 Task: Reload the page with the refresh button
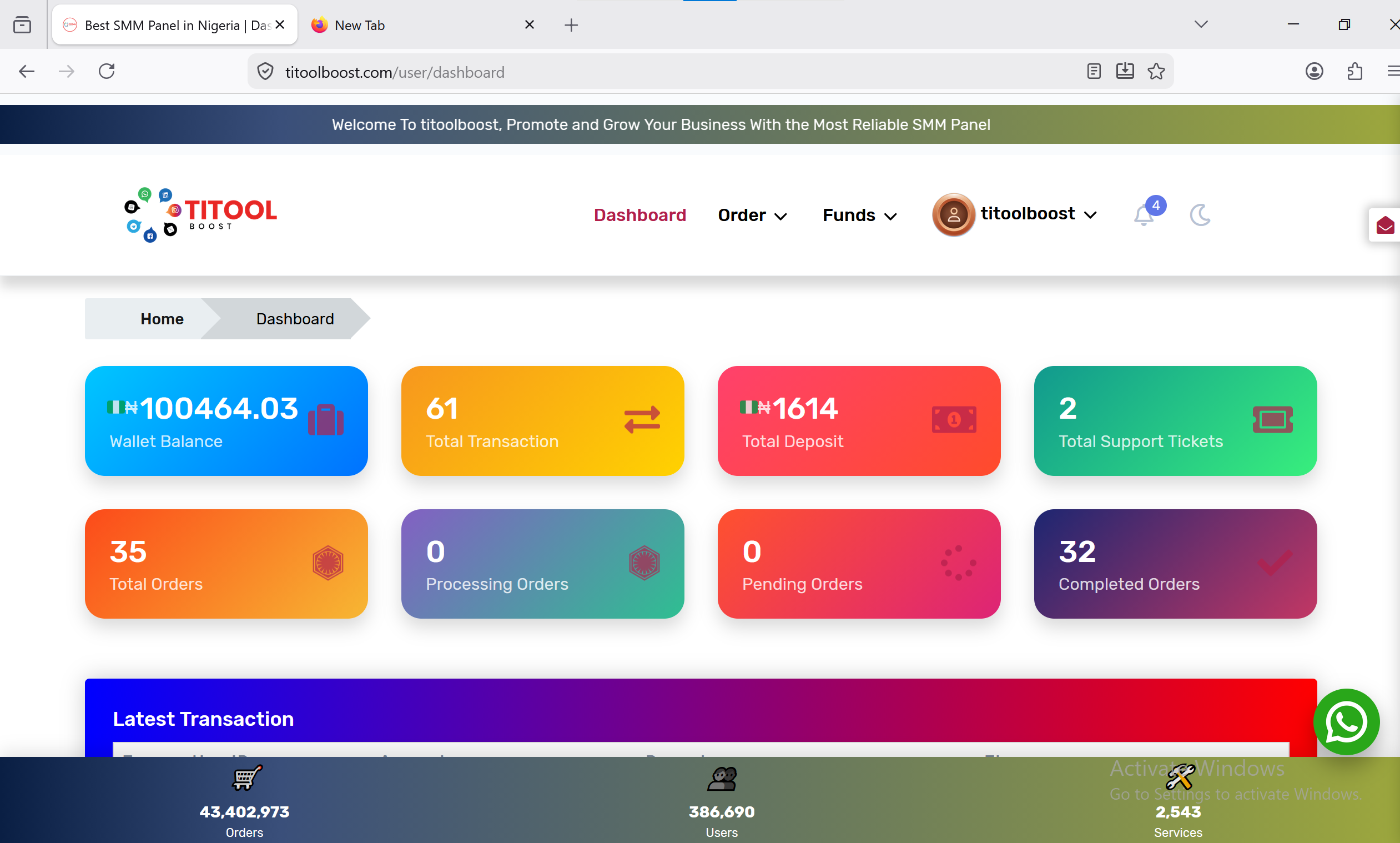107,72
